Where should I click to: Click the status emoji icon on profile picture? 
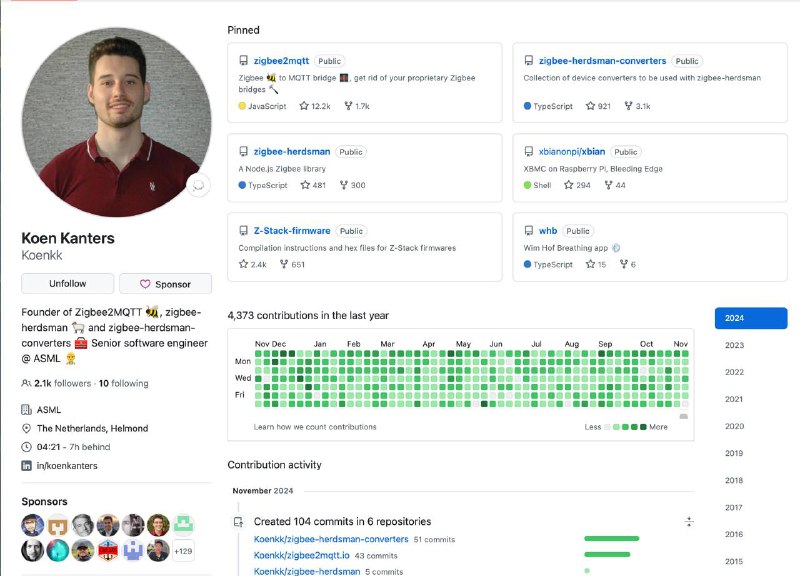tap(198, 184)
